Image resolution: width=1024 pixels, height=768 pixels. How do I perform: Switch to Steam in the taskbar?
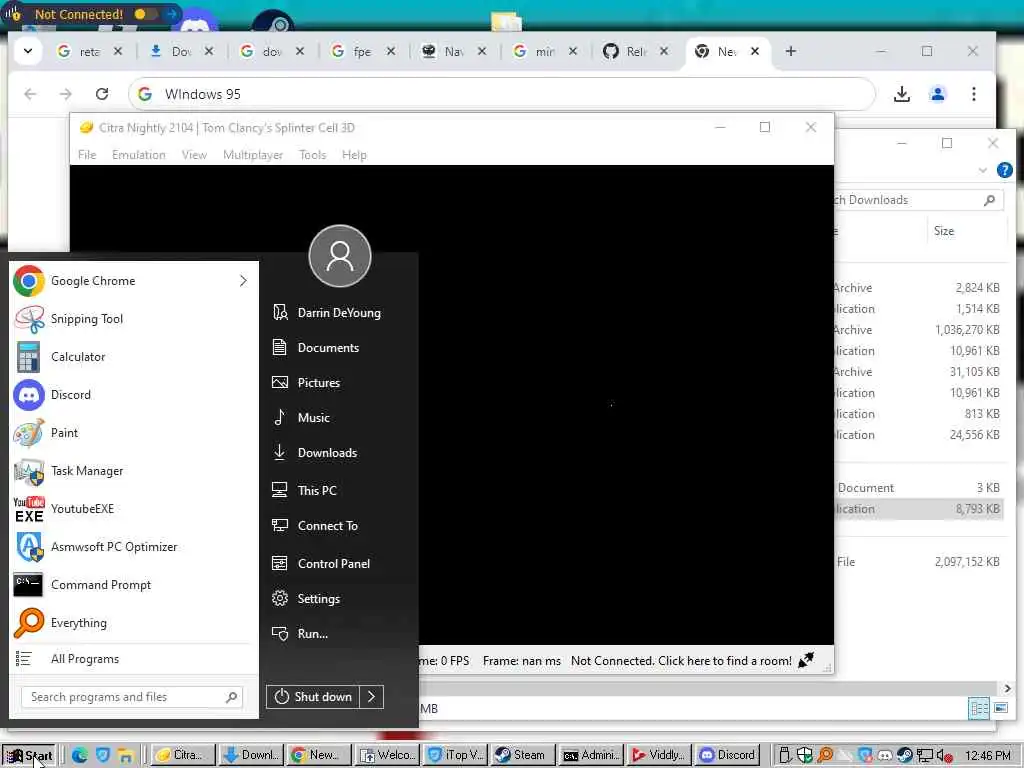(522, 755)
